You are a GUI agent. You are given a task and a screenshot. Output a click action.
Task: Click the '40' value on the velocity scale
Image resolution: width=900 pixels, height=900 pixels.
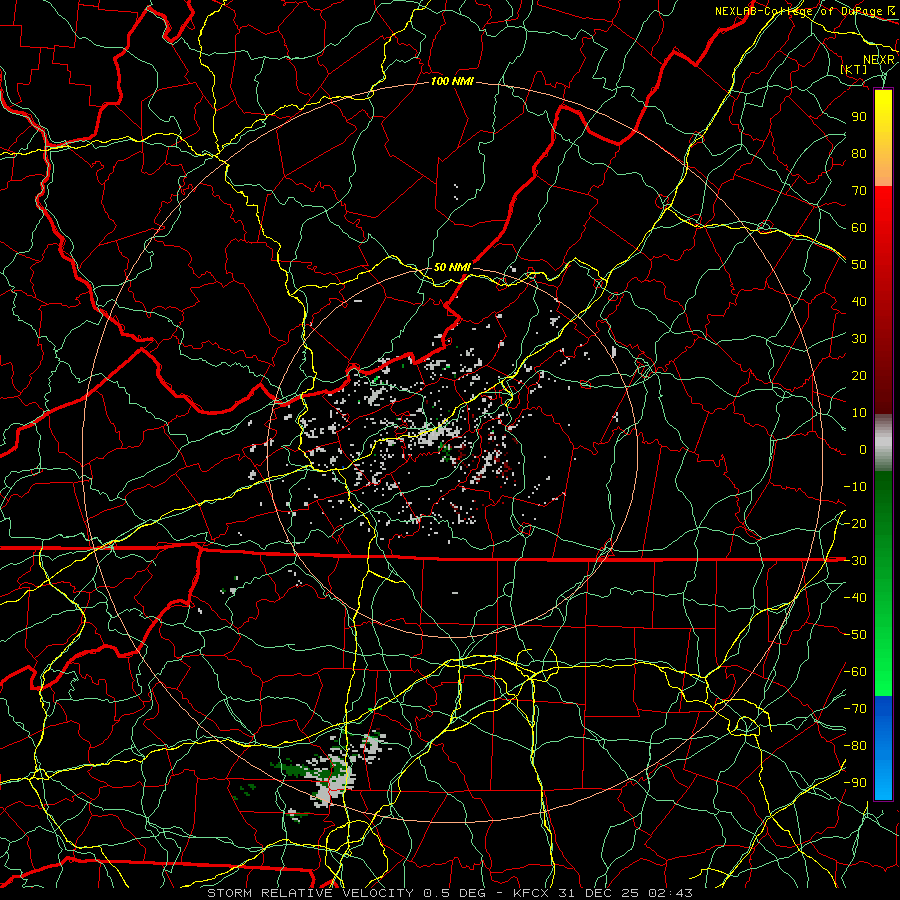click(x=859, y=302)
